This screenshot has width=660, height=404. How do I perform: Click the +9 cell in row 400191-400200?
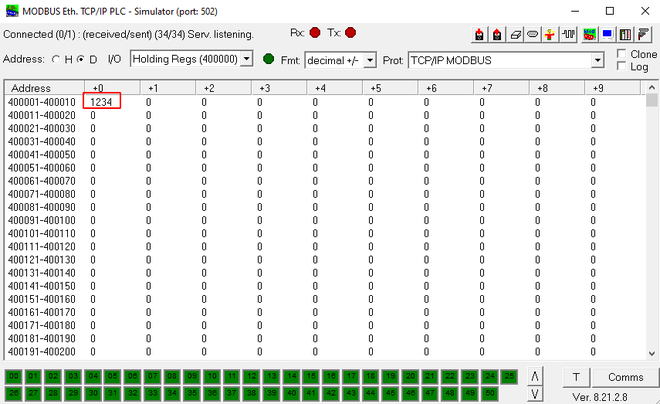593,351
